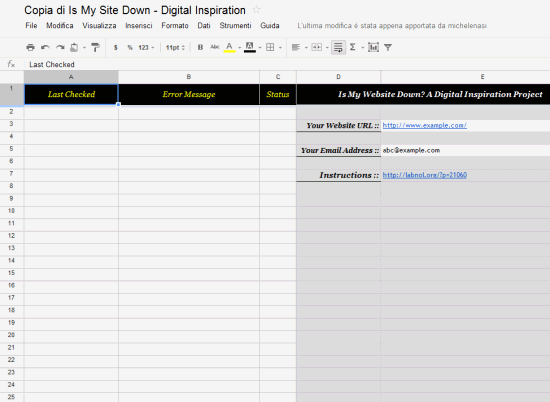The image size is (550, 402).
Task: Select row 1 header
Action: click(x=12, y=94)
